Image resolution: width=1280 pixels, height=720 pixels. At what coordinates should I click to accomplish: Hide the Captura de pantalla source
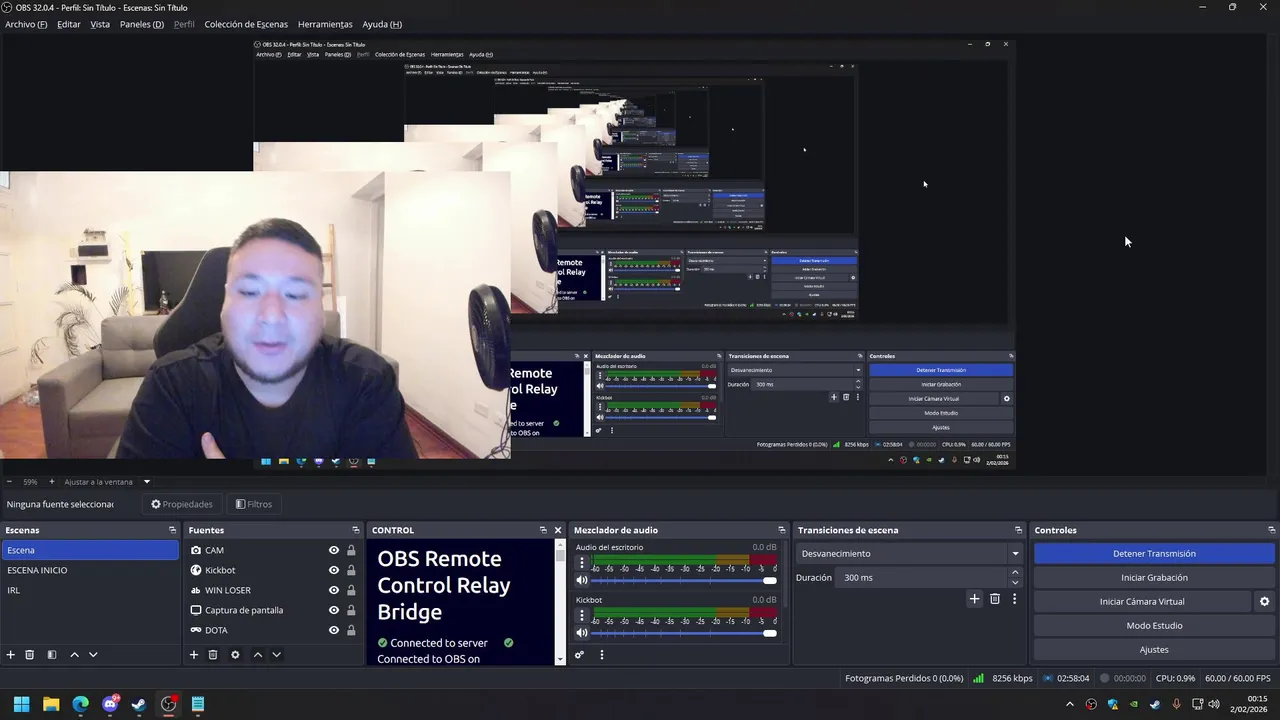tap(334, 610)
